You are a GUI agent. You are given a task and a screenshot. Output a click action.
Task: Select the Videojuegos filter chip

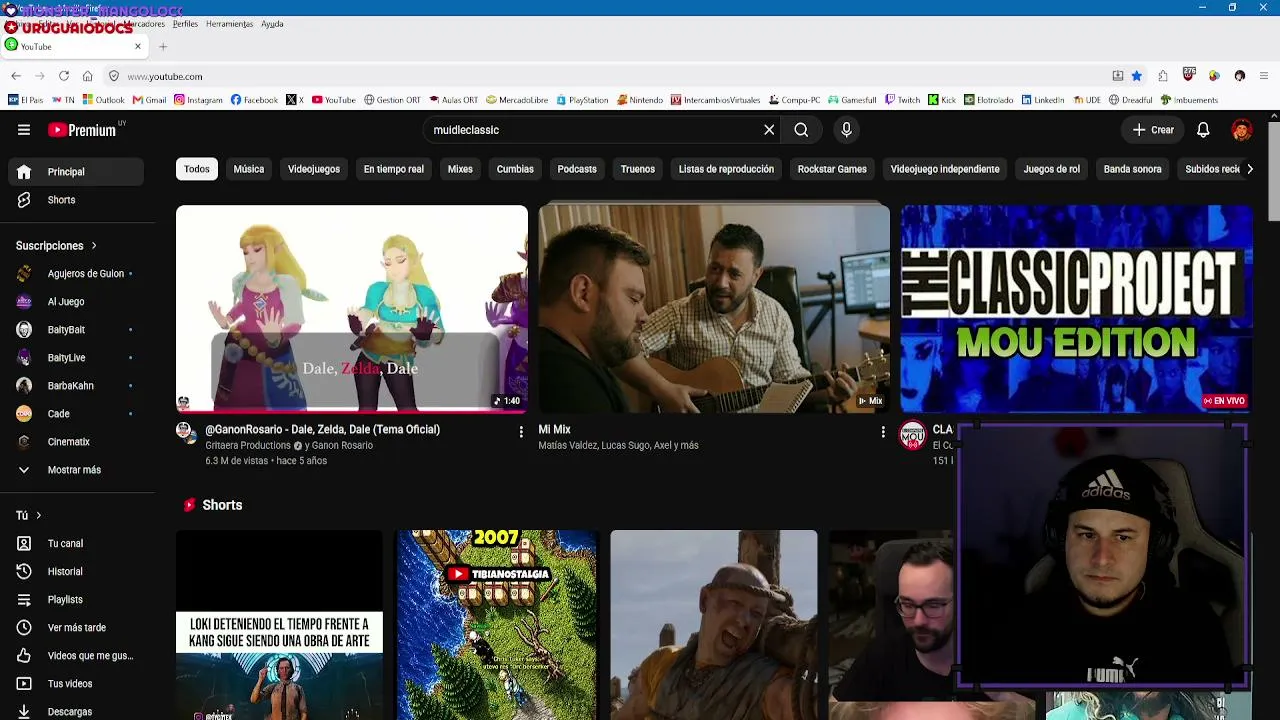tap(314, 169)
